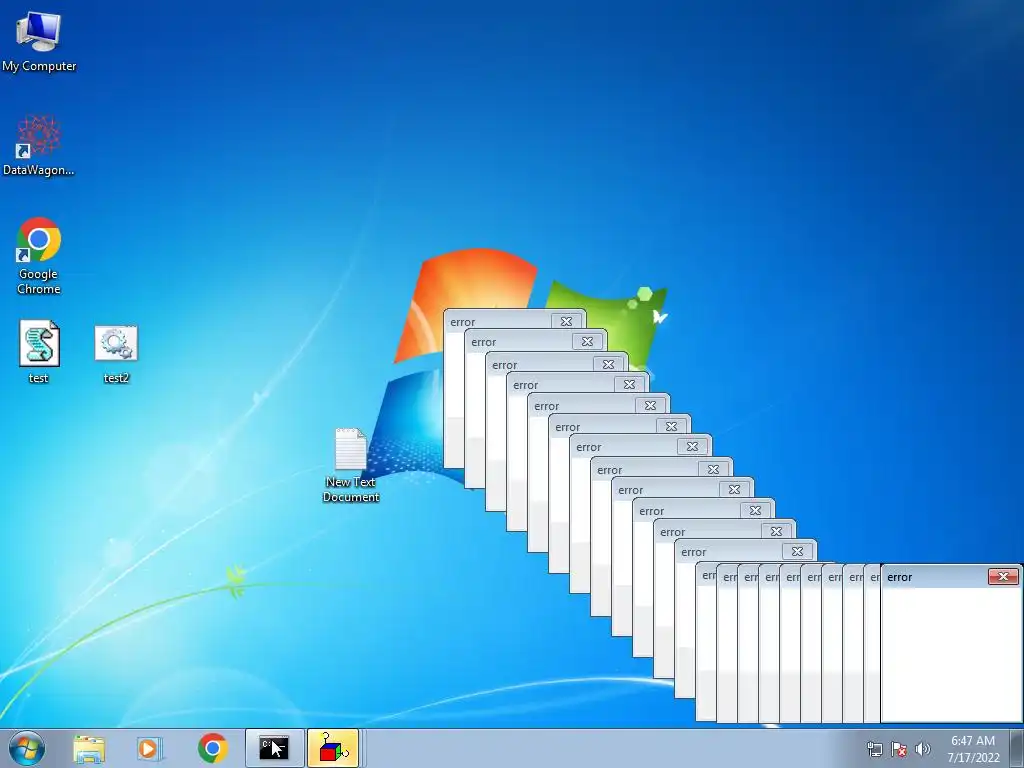This screenshot has width=1024, height=768.
Task: Open the network tray icon
Action: [x=874, y=749]
